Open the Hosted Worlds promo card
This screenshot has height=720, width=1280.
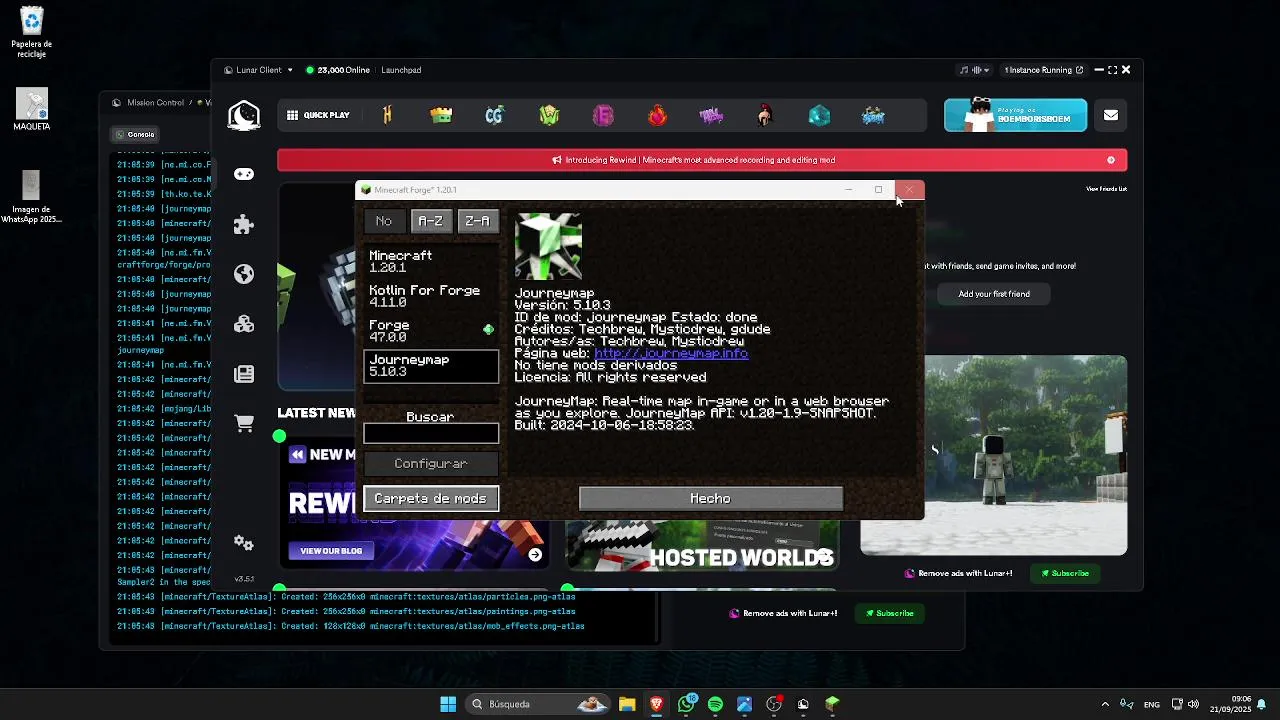pyautogui.click(x=702, y=545)
